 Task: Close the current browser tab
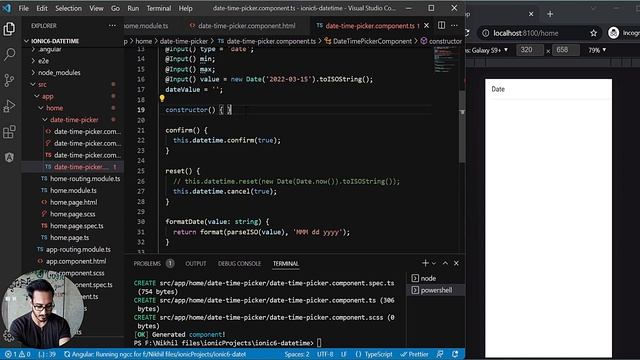tap(531, 14)
